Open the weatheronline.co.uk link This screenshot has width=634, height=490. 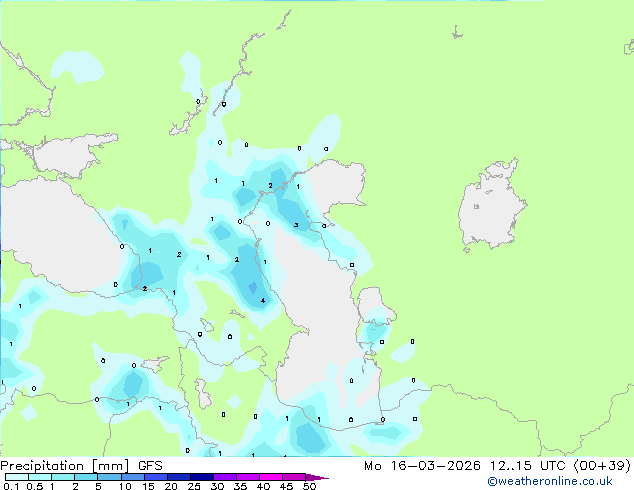[550, 482]
